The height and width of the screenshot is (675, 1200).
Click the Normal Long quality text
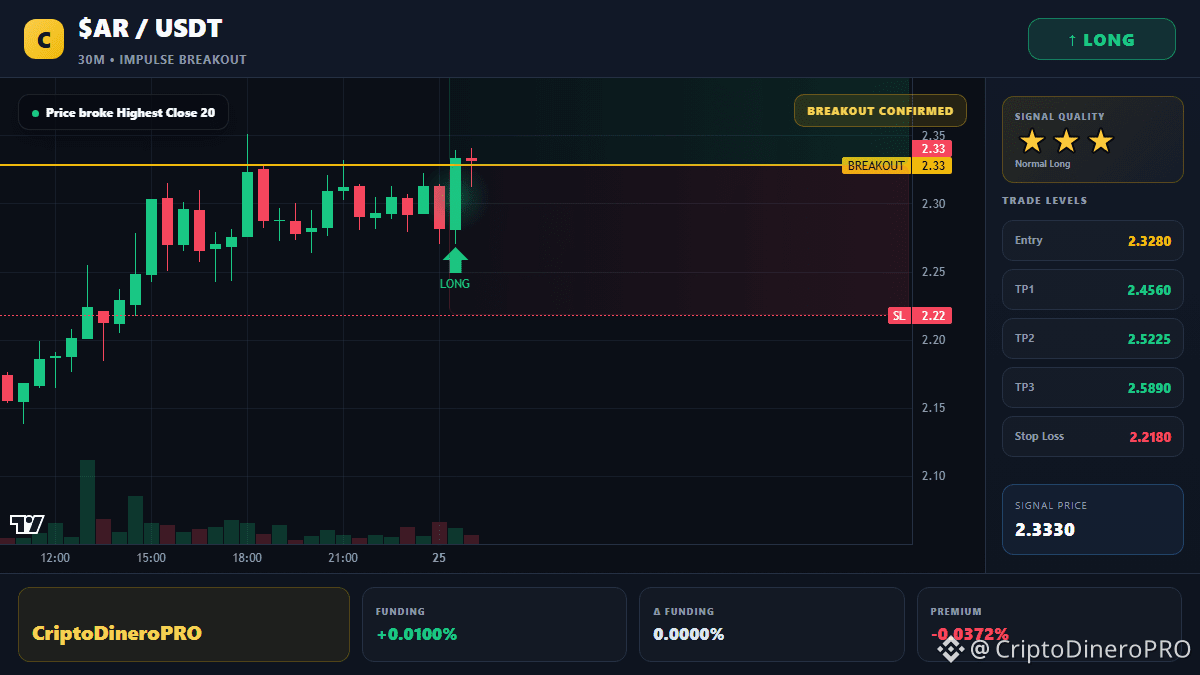(x=1043, y=164)
